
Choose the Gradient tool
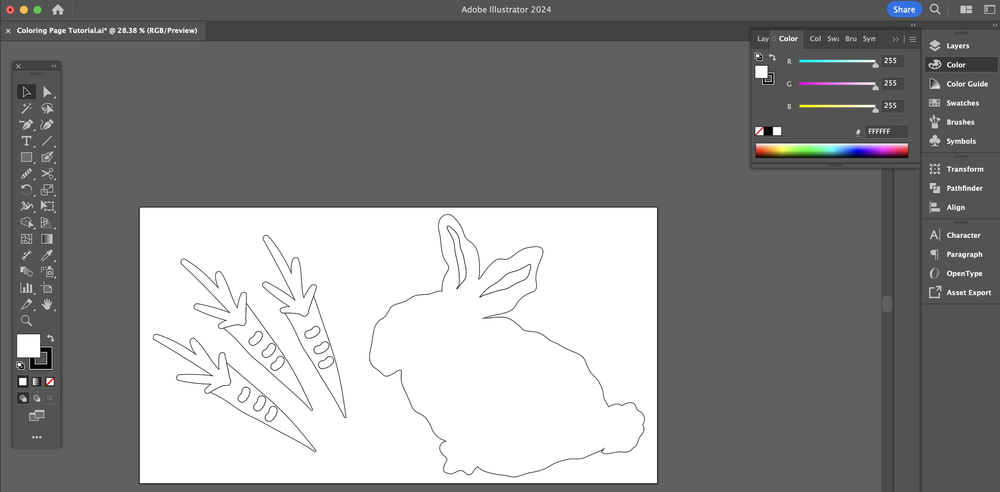tap(47, 239)
